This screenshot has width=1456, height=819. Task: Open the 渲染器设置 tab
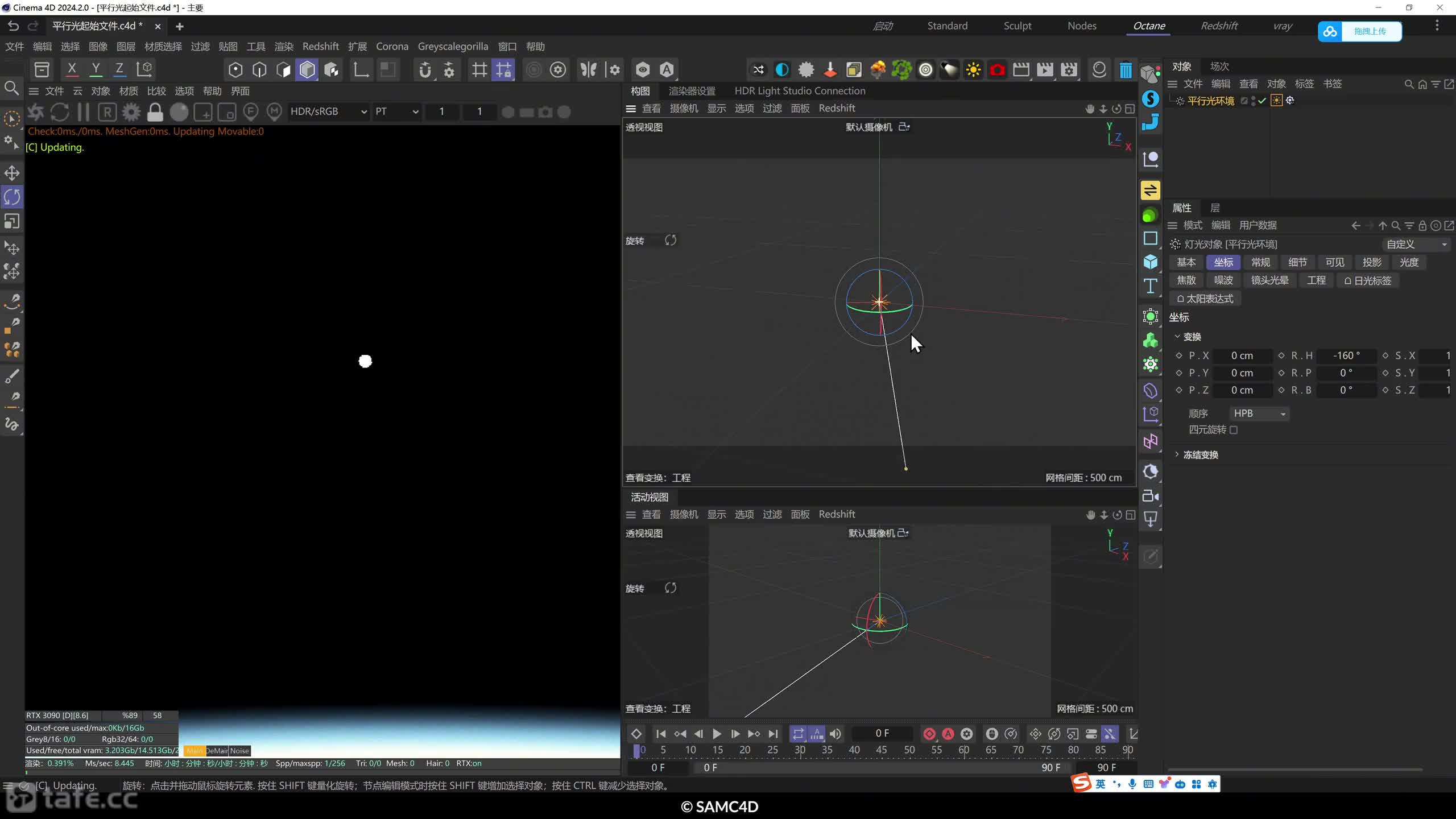[692, 91]
